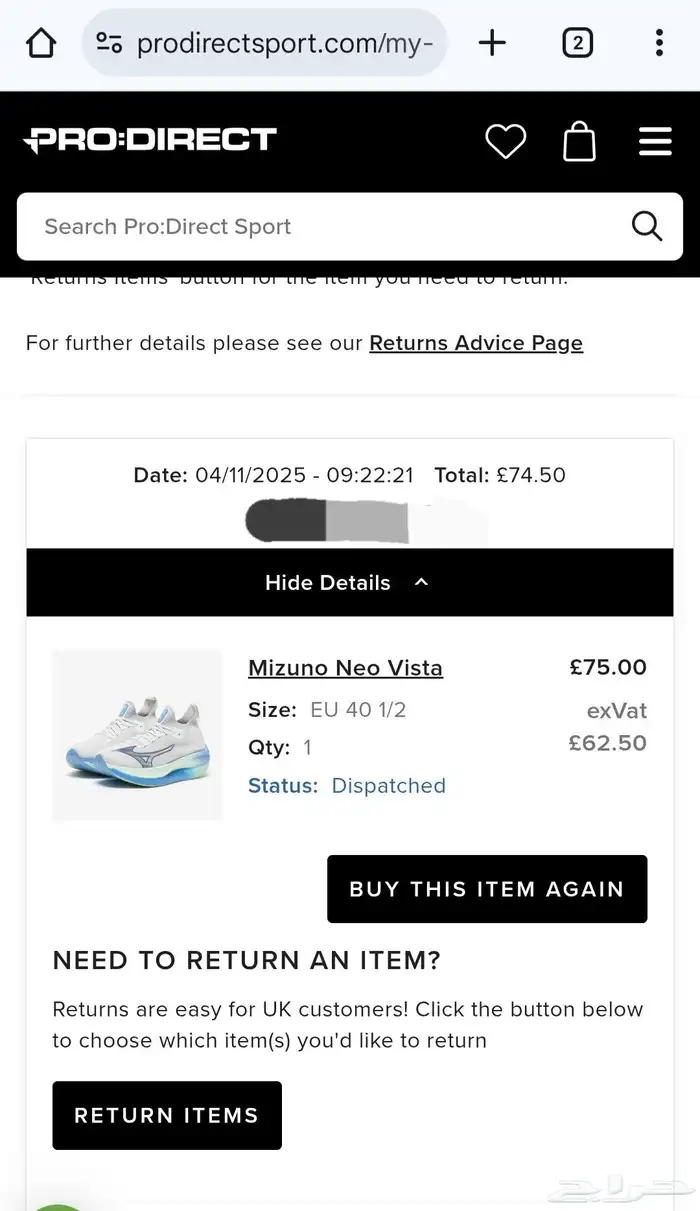Open the shopping bag
Screen dimensions: 700x1211
580,141
